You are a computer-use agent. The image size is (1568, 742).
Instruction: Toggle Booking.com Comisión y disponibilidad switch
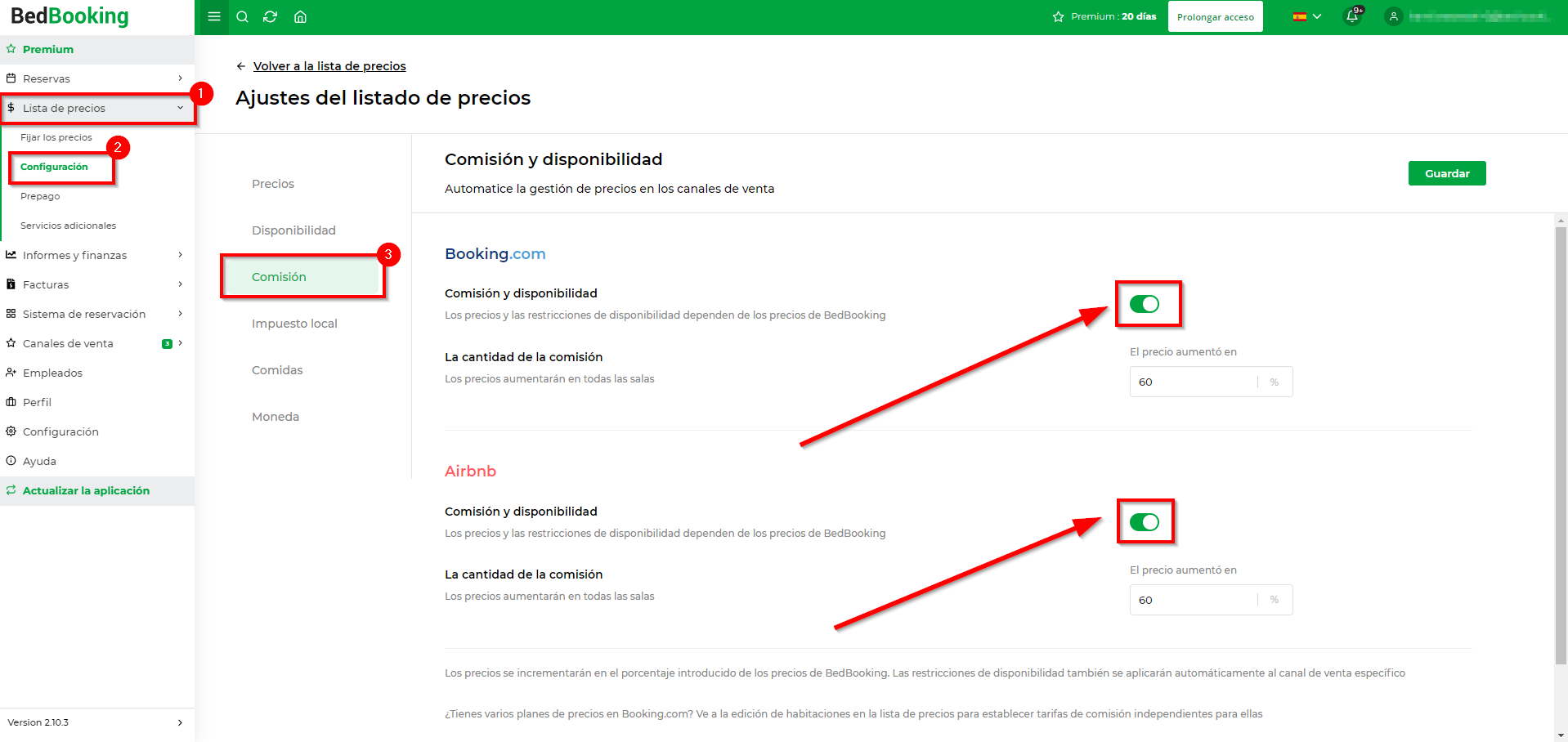pos(1144,304)
